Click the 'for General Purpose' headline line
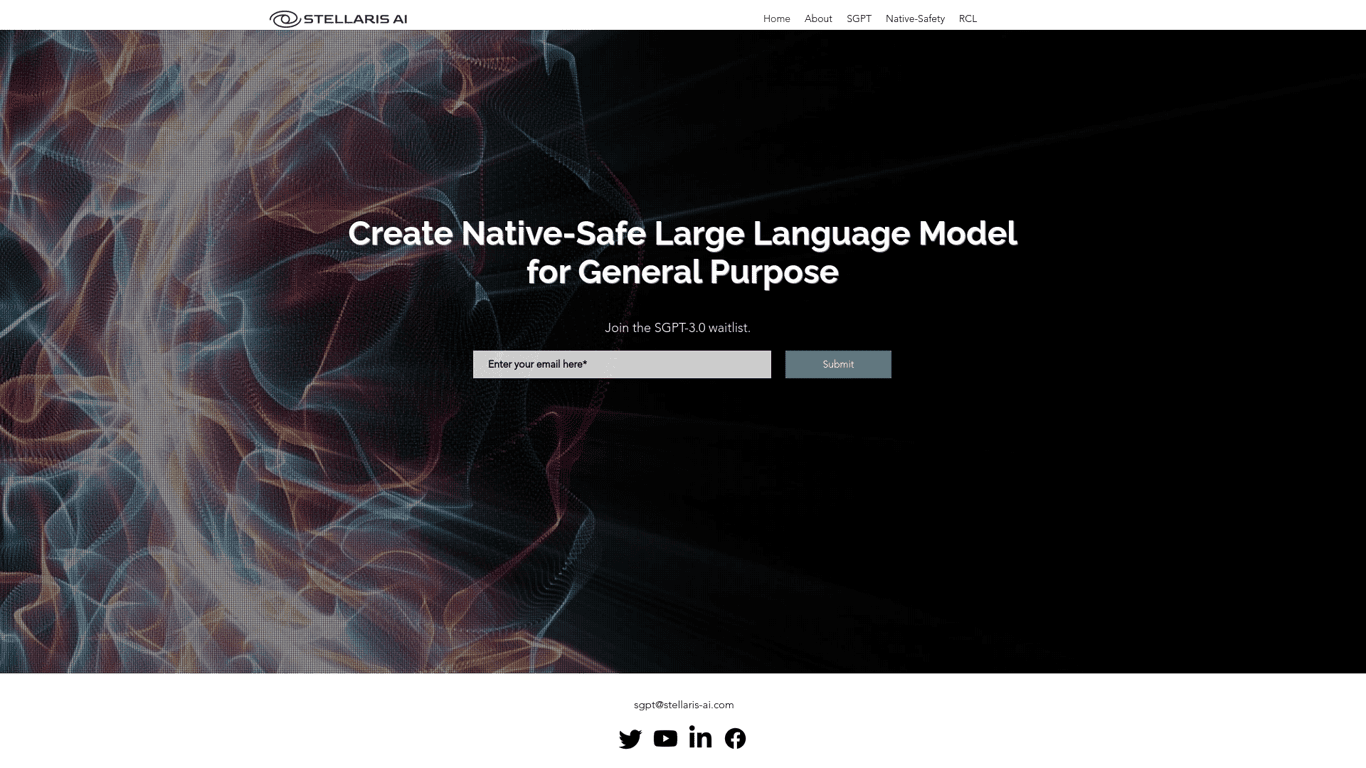Screen dimensions: 1366x768 click(x=682, y=272)
